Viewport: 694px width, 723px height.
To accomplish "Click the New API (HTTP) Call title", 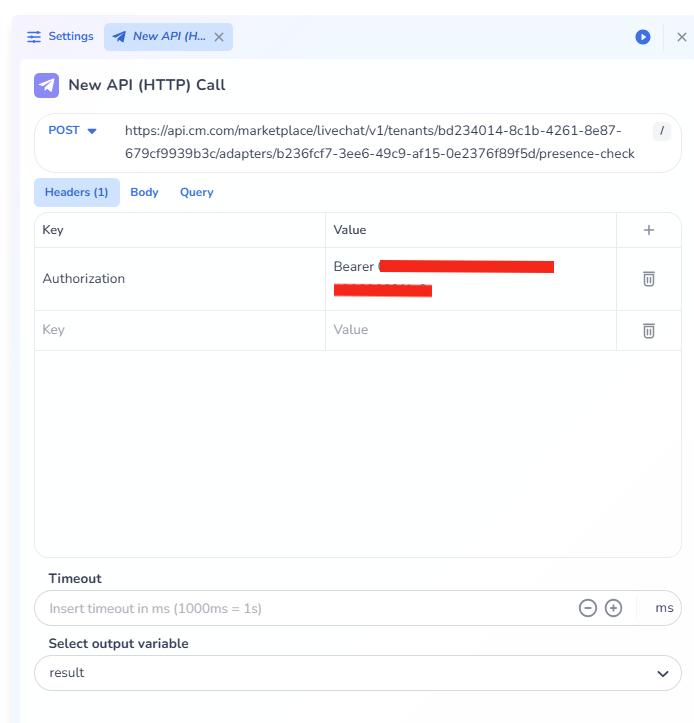I will (147, 85).
